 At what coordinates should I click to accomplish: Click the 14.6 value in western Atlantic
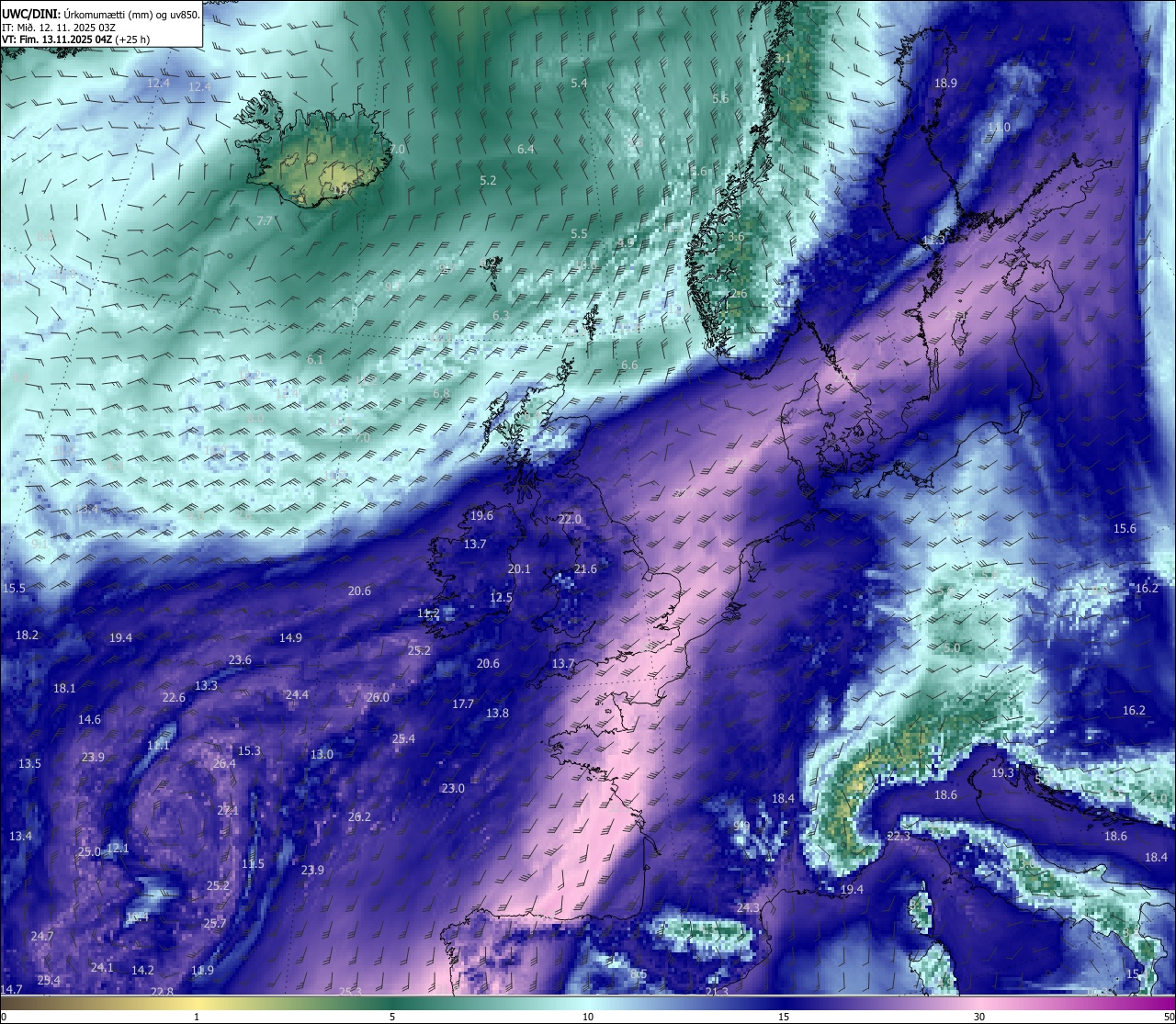(x=89, y=719)
